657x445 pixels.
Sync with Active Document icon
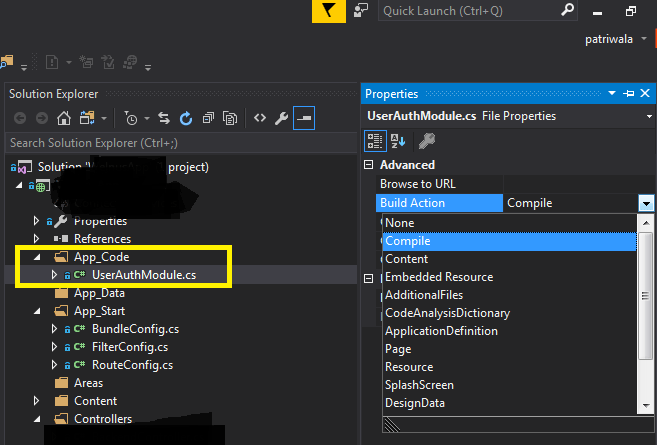[164, 119]
